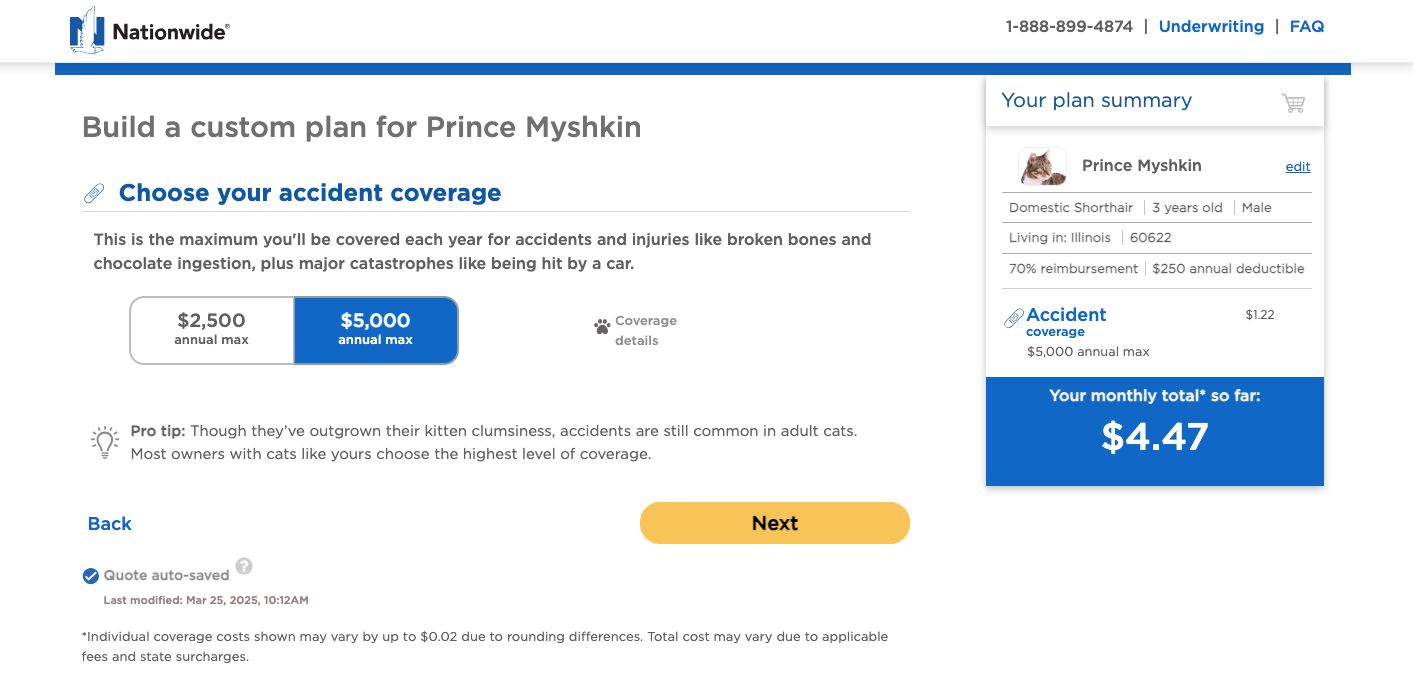Select the $5,000 annual max option
1413x699 pixels.
376,330
